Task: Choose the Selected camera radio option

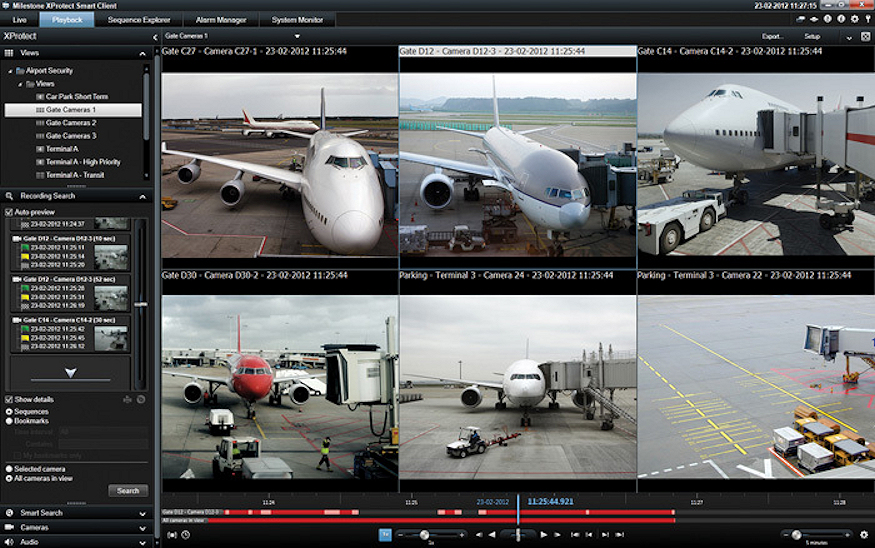Action: click(x=10, y=468)
